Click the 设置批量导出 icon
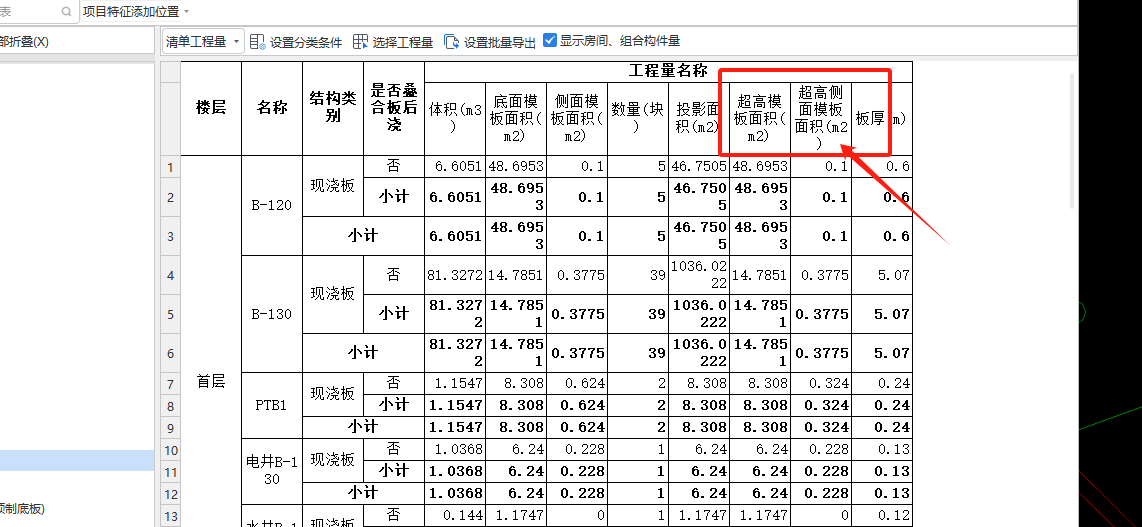 452,42
